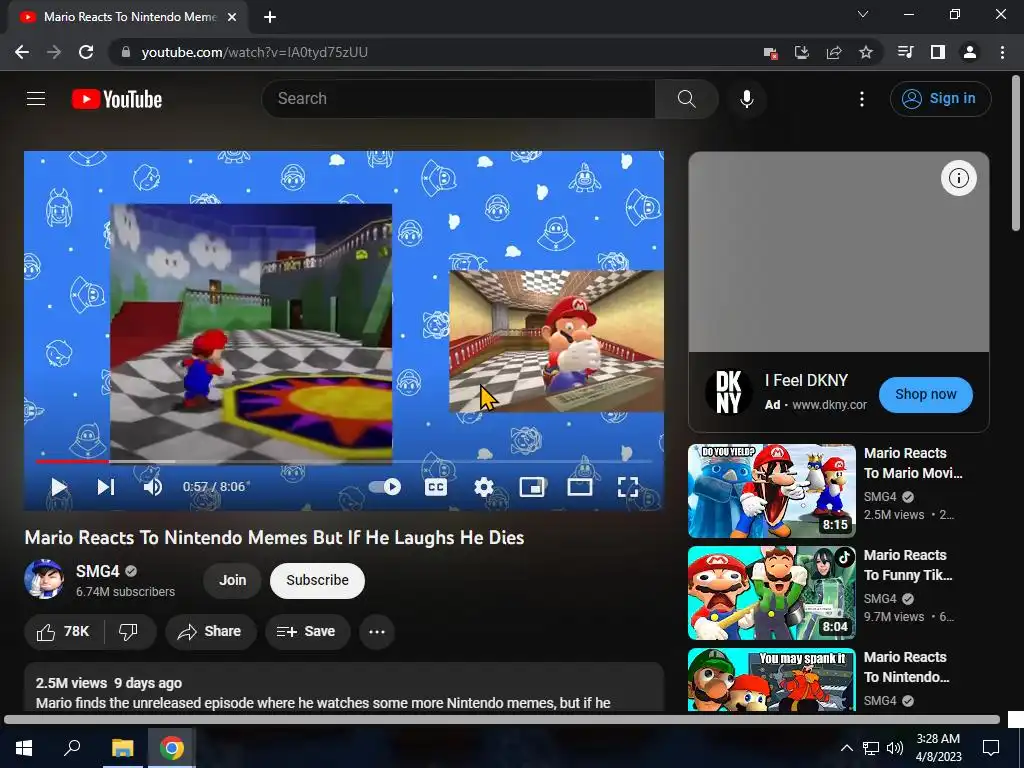
Task: Open the player settings gear
Action: [484, 487]
